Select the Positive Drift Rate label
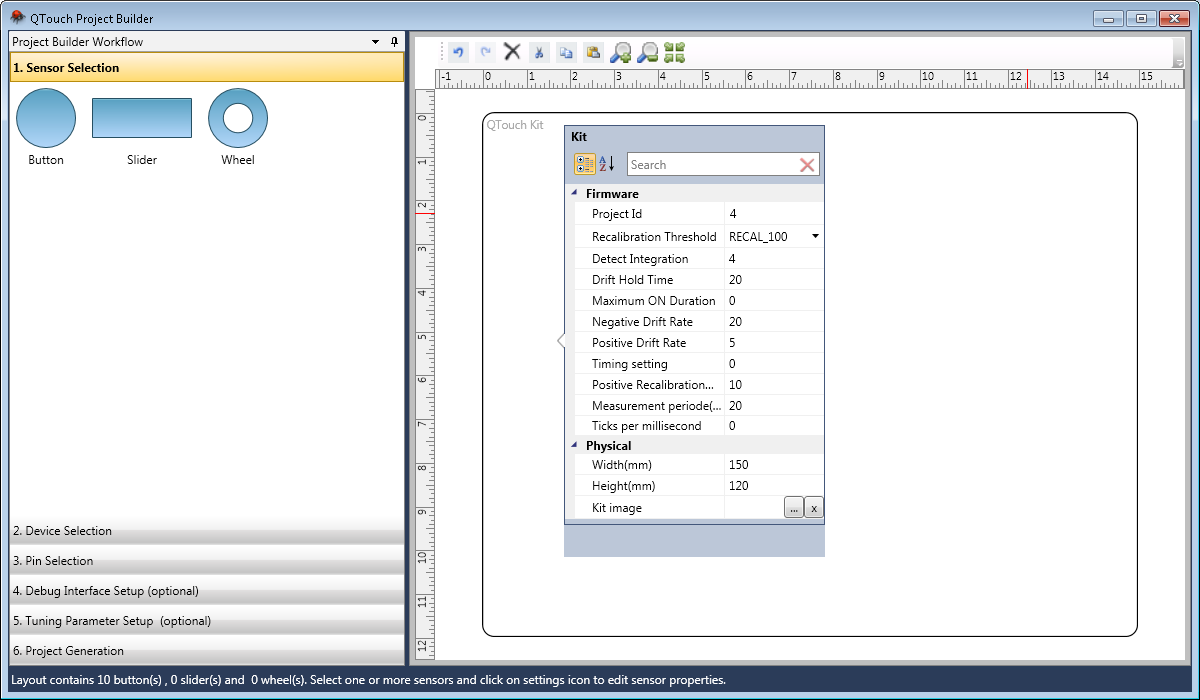Image resolution: width=1200 pixels, height=700 pixels. (639, 343)
